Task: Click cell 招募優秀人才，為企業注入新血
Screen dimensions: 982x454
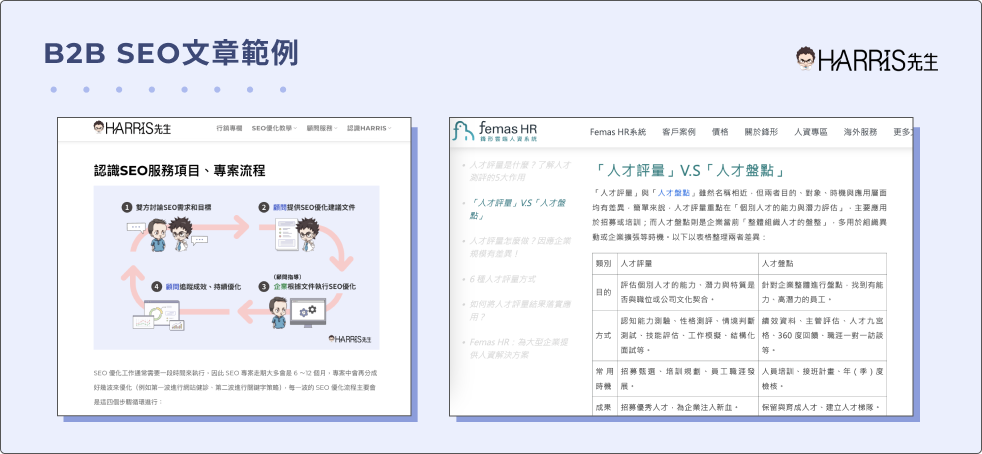Action: pos(686,407)
